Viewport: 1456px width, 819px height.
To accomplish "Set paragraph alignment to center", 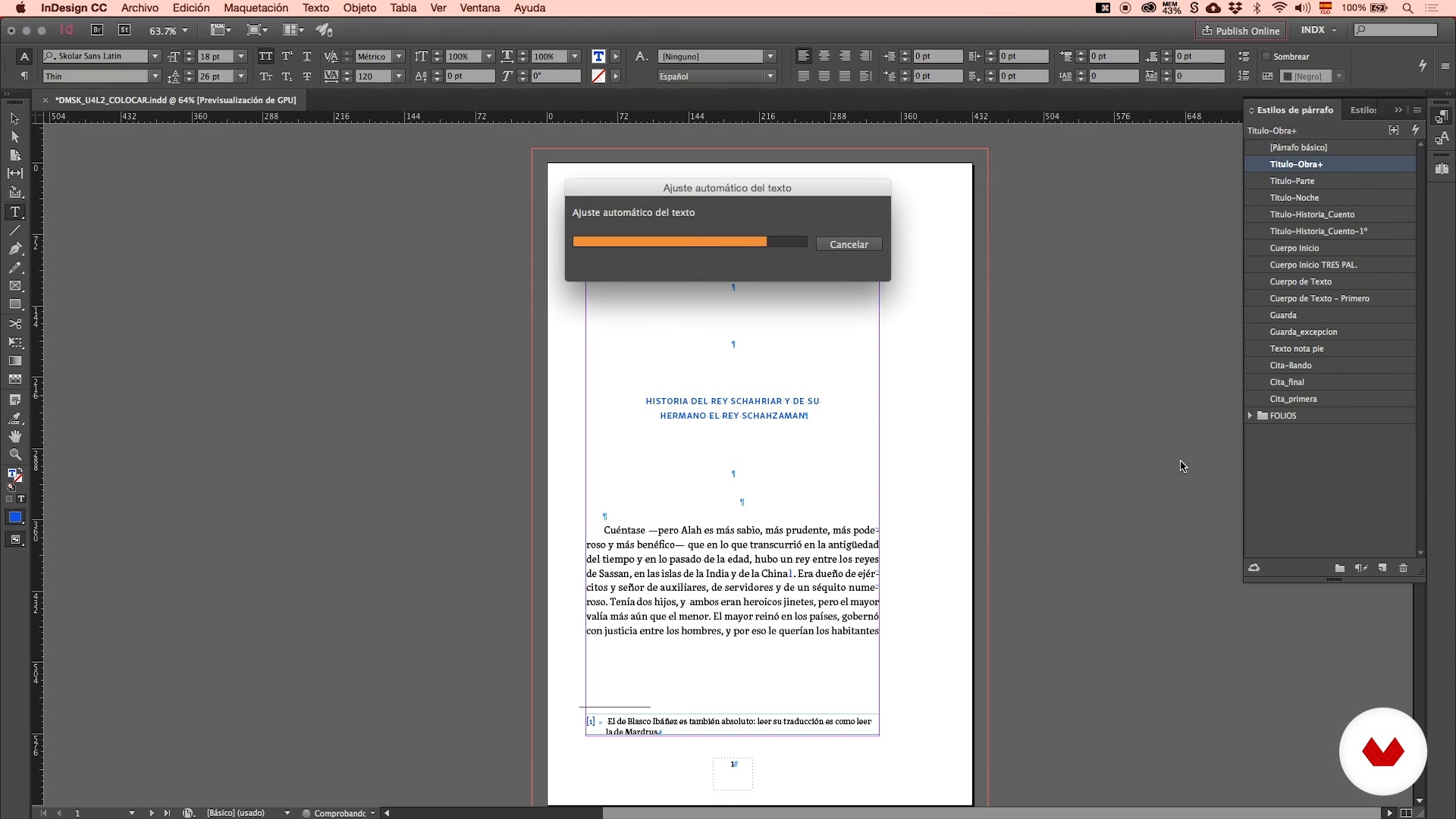I will (x=824, y=56).
